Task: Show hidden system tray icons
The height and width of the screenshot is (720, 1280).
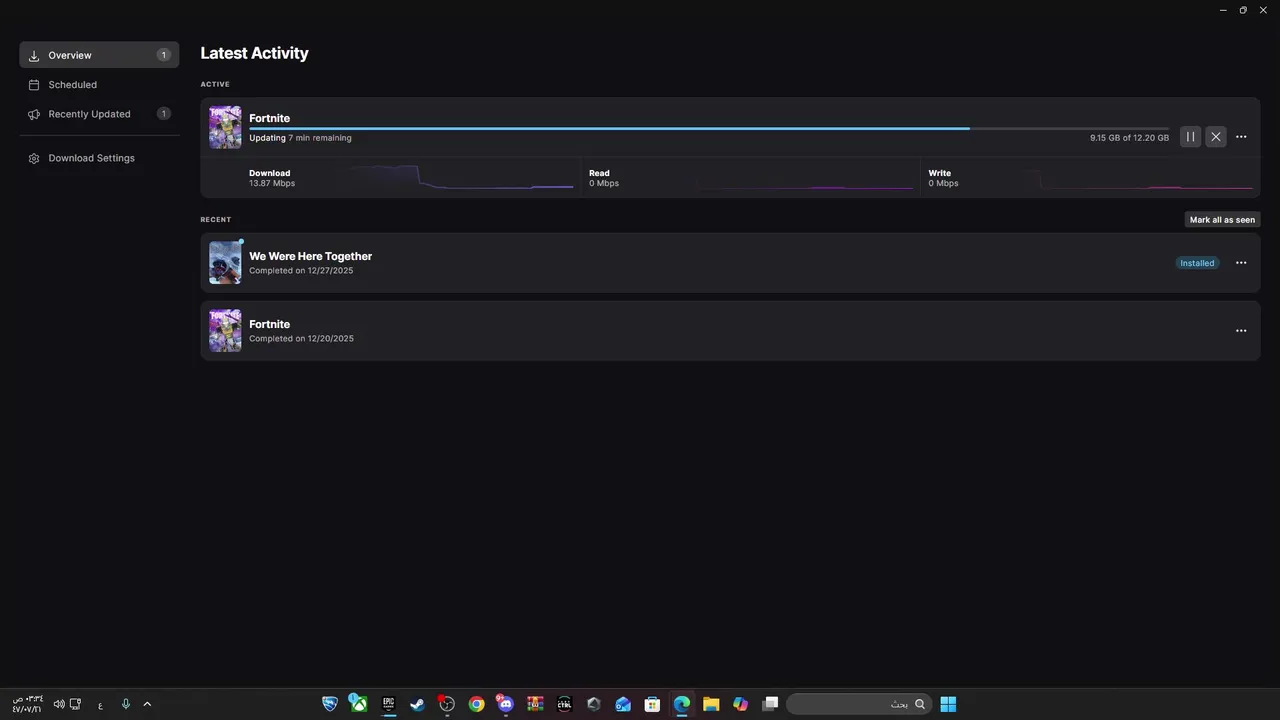Action: (147, 704)
